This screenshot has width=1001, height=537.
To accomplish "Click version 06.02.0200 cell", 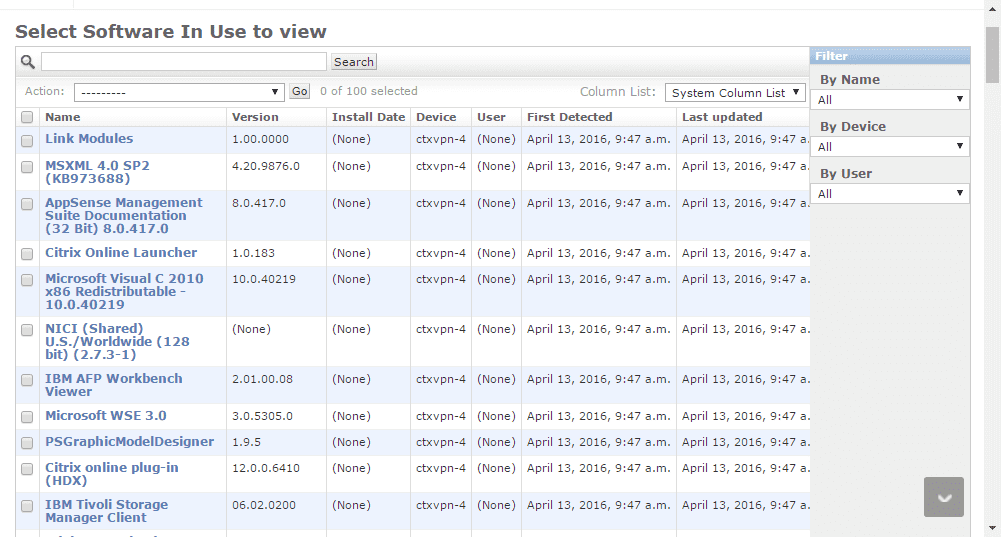I will click(264, 505).
